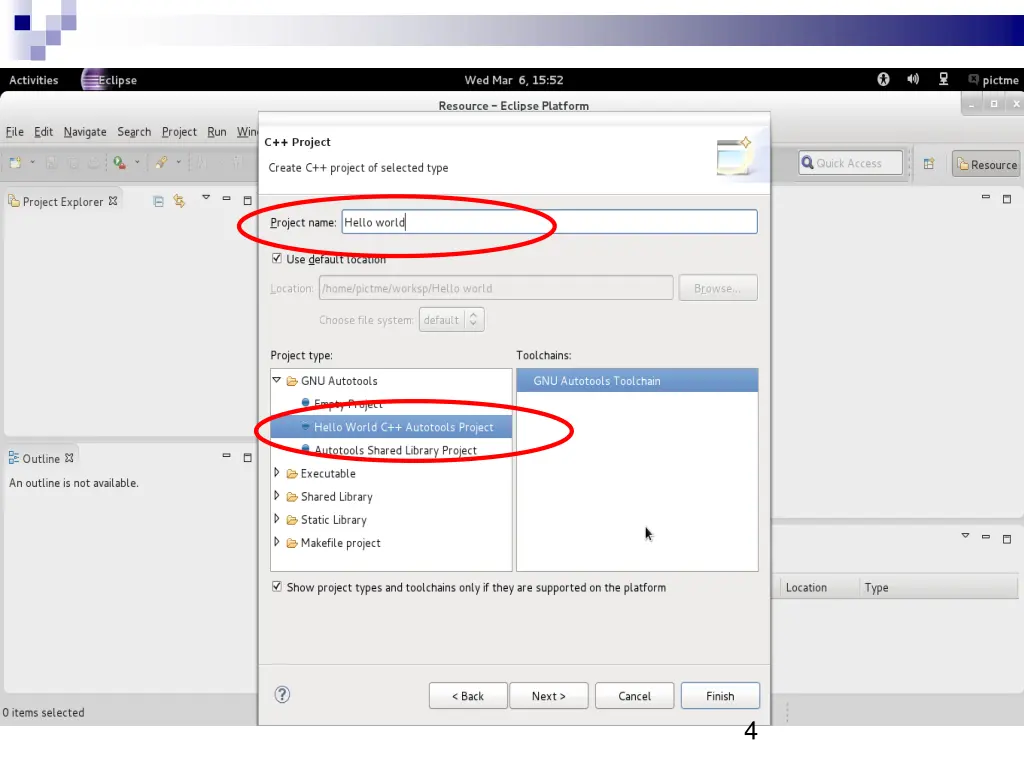Select GNU Autotools Toolchain in Toolchains
The image size is (1024, 768).
pos(637,381)
